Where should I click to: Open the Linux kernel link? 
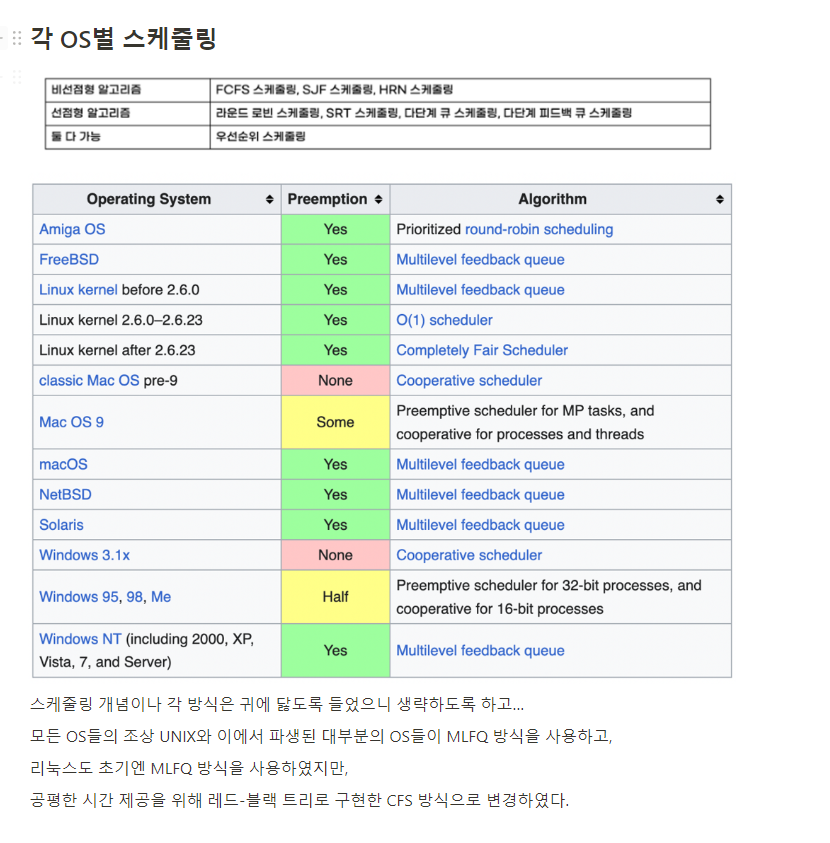pos(78,290)
